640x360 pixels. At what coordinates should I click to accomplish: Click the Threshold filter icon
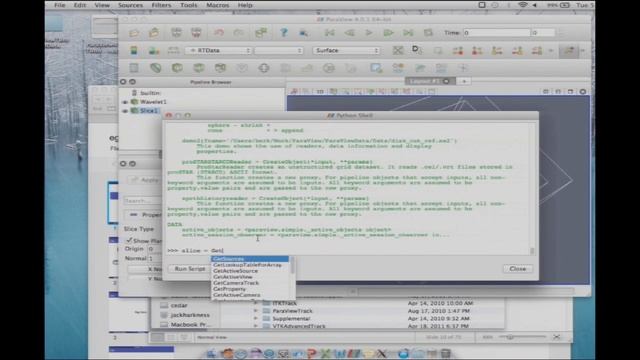click(x=220, y=68)
